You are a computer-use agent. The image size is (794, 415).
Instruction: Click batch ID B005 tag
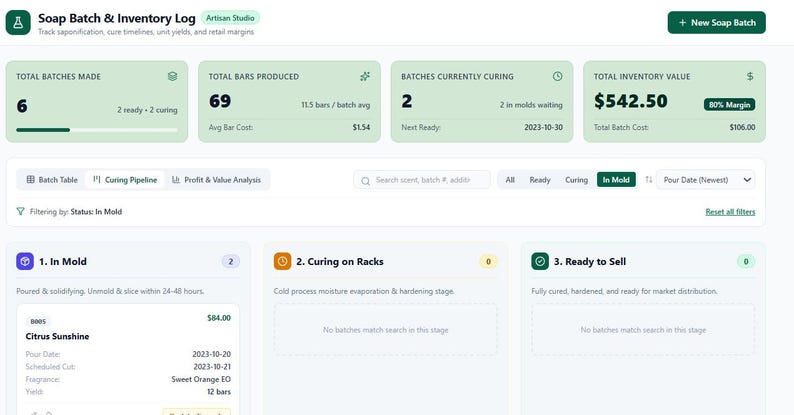pos(38,321)
